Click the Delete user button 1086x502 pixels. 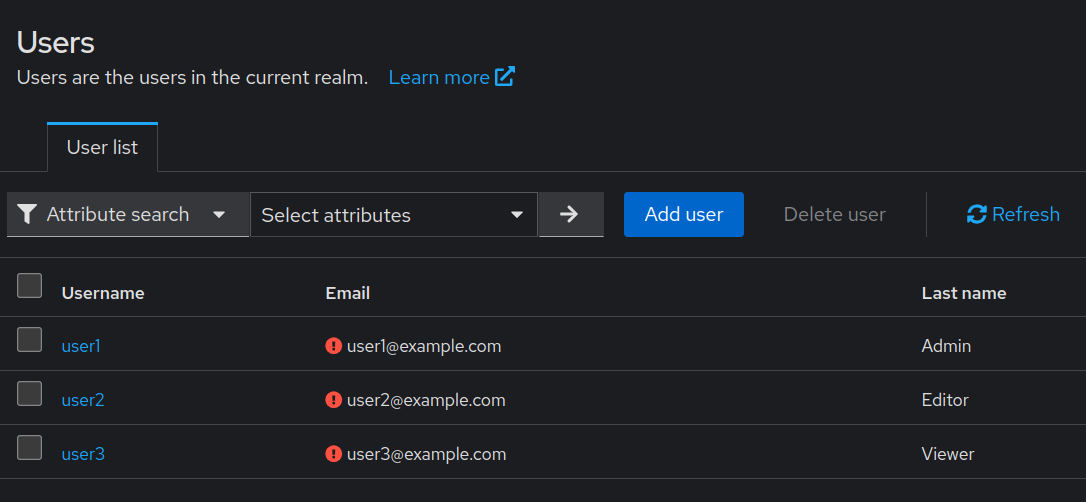pos(835,215)
